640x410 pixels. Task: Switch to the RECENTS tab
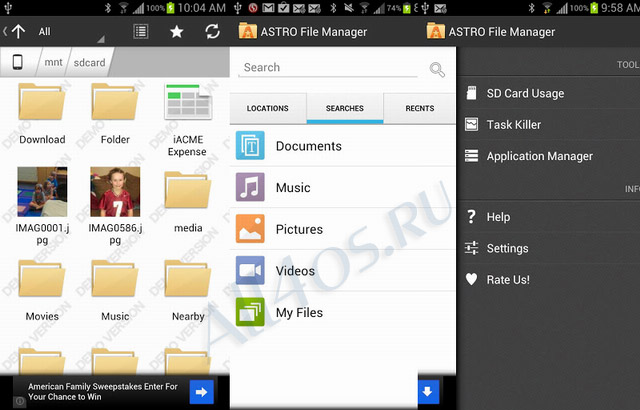[x=420, y=108]
